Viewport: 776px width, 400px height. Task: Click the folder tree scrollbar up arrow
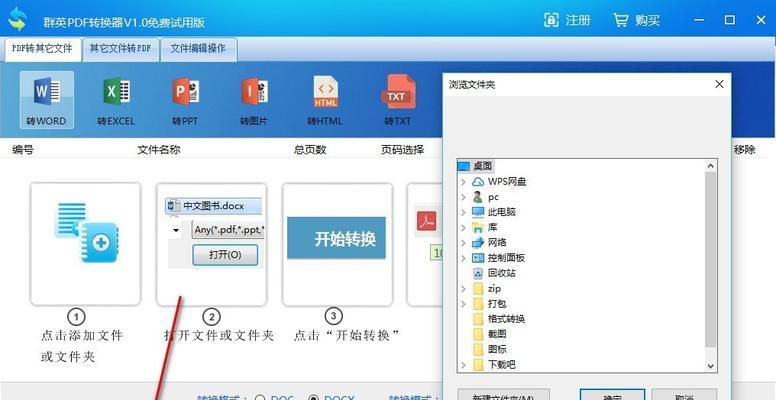(711, 166)
